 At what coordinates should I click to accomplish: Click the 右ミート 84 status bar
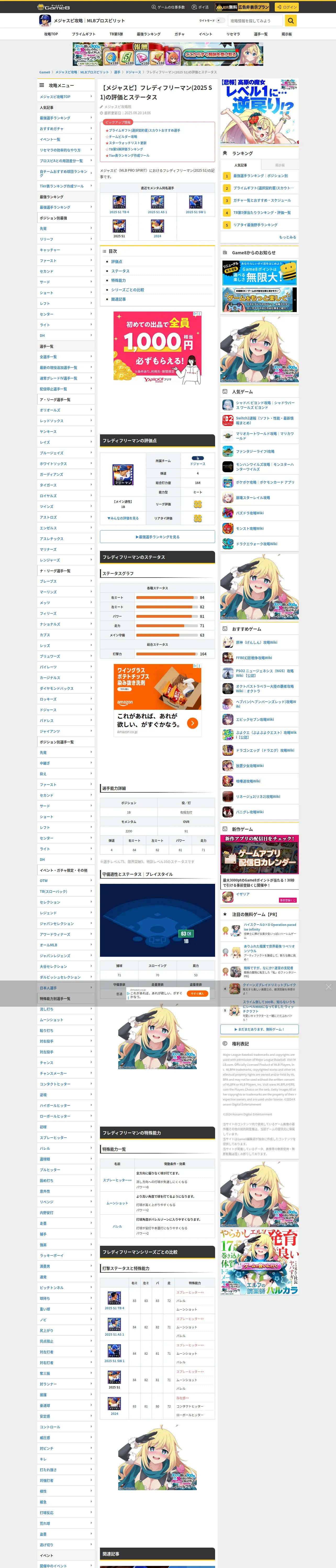(167, 598)
